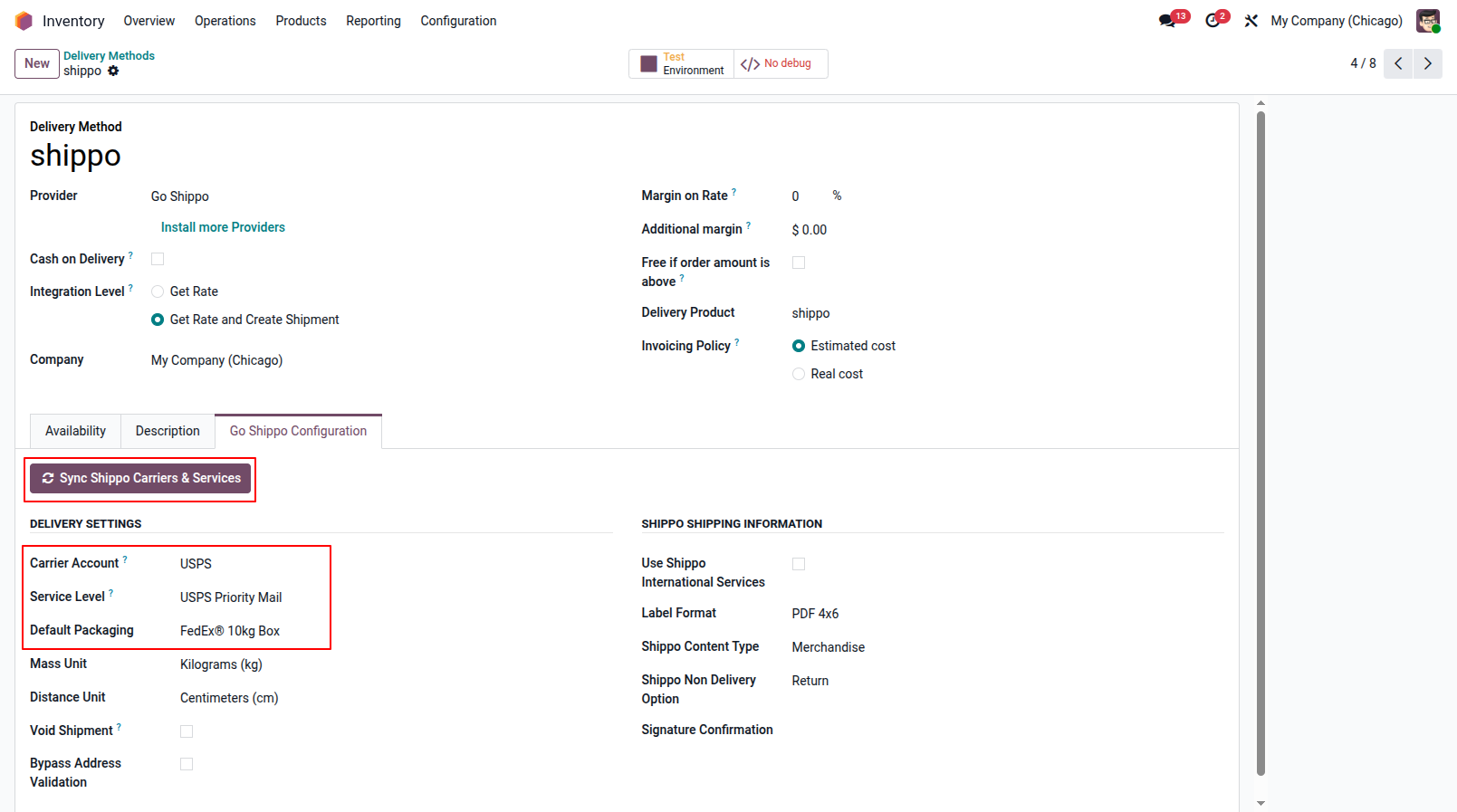1457x812 pixels.
Task: Open the activities clock icon
Action: coord(1213,21)
